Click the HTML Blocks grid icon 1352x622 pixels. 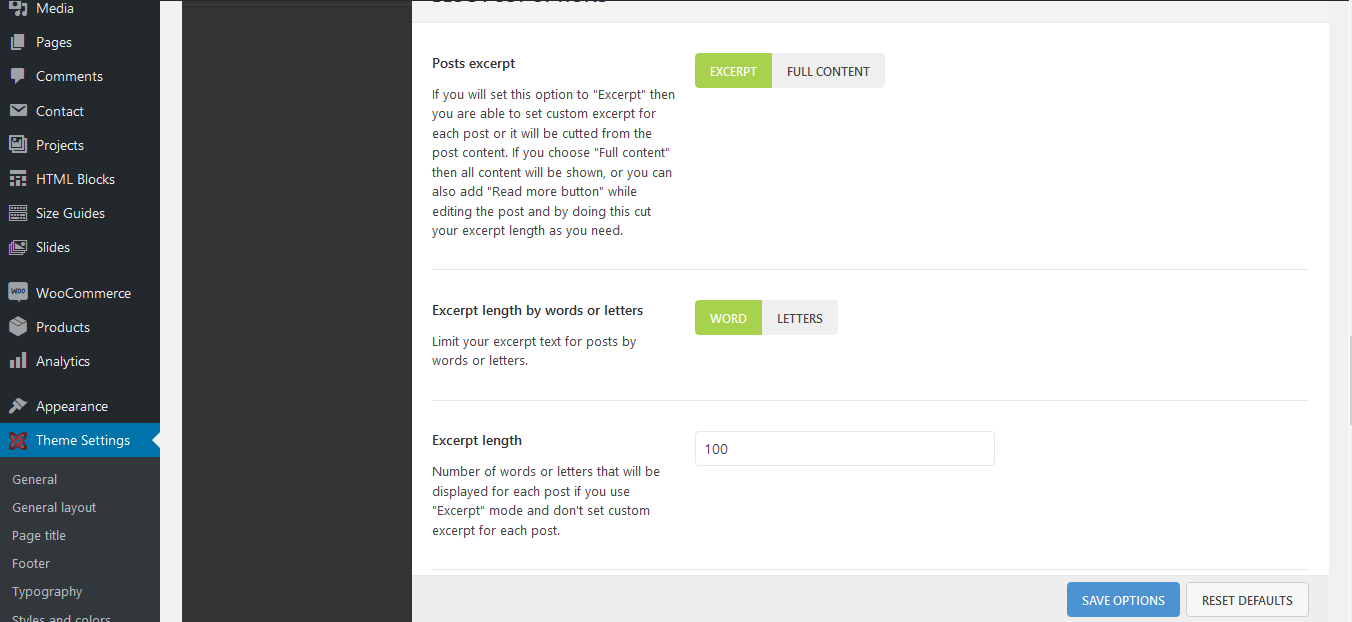[18, 179]
